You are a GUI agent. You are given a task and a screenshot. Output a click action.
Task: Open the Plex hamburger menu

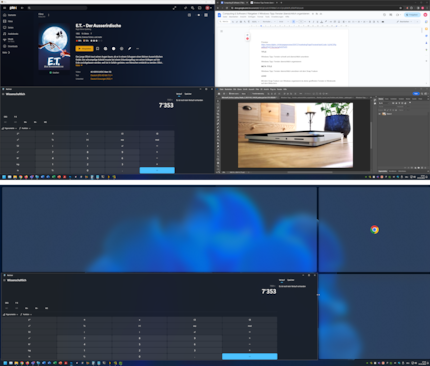tap(4, 8)
